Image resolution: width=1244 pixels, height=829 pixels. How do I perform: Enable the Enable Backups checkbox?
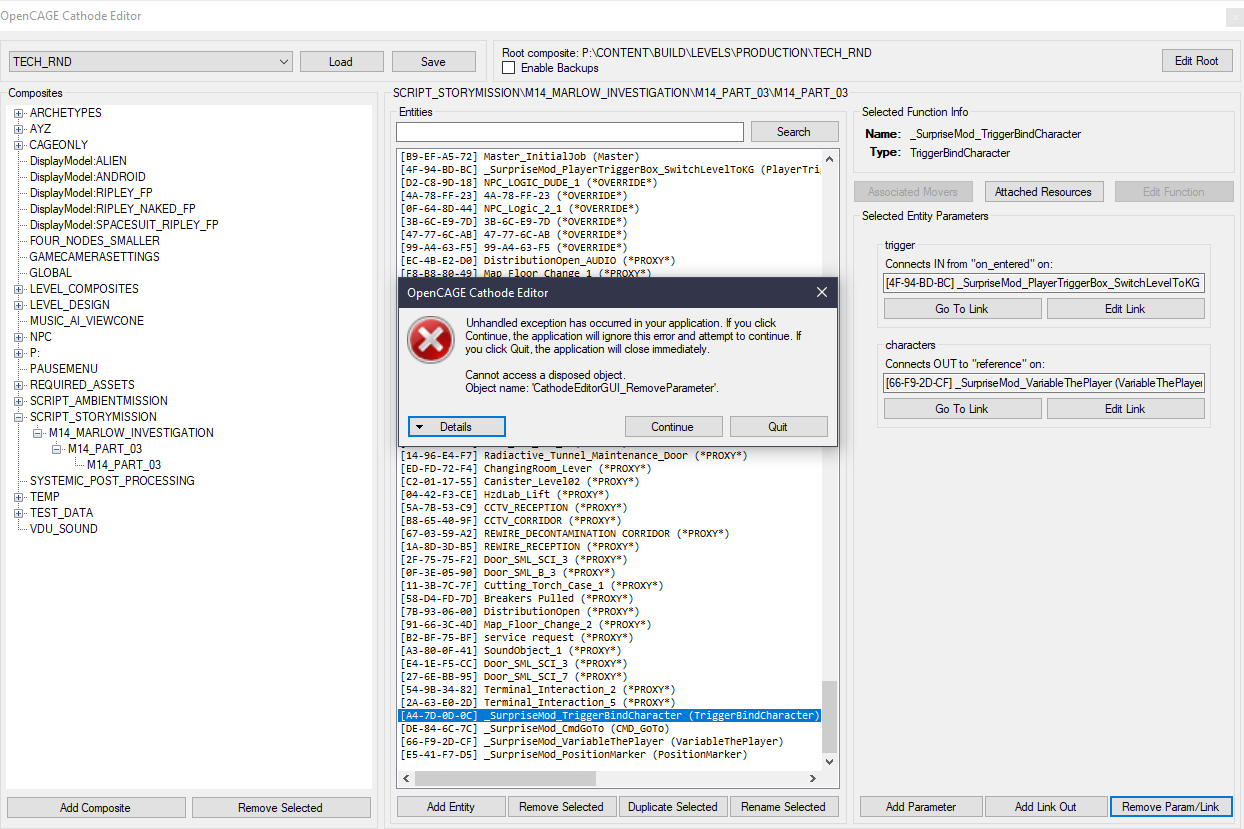509,67
